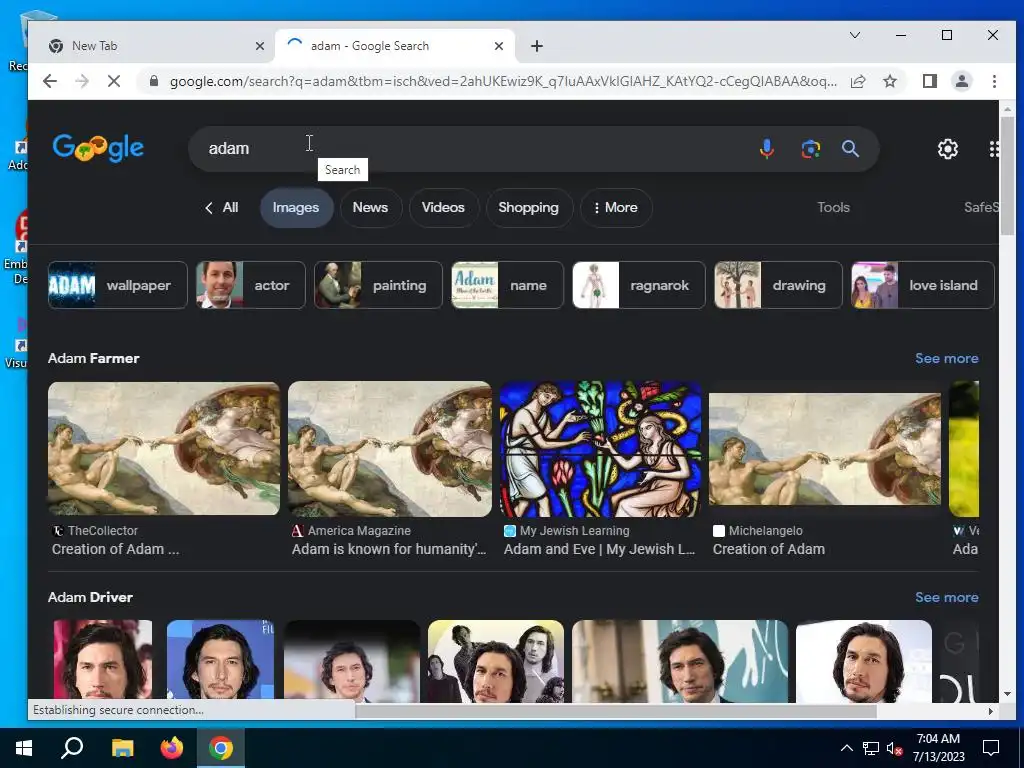Switch to the Shopping tab

(x=528, y=208)
